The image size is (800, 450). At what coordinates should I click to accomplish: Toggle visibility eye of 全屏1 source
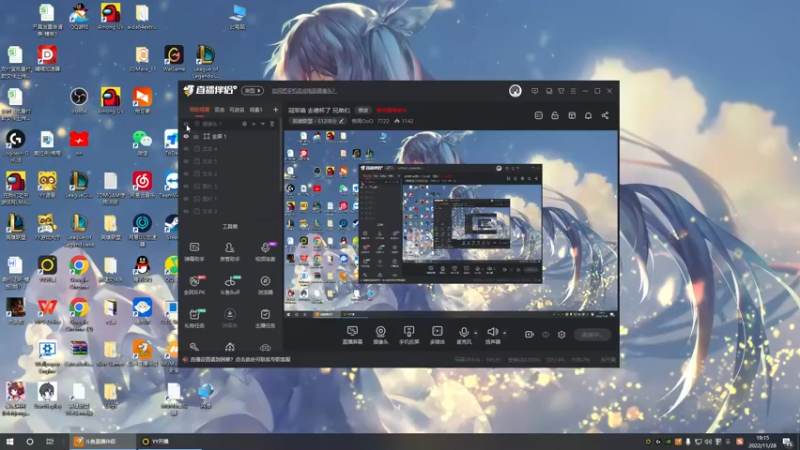(x=186, y=136)
